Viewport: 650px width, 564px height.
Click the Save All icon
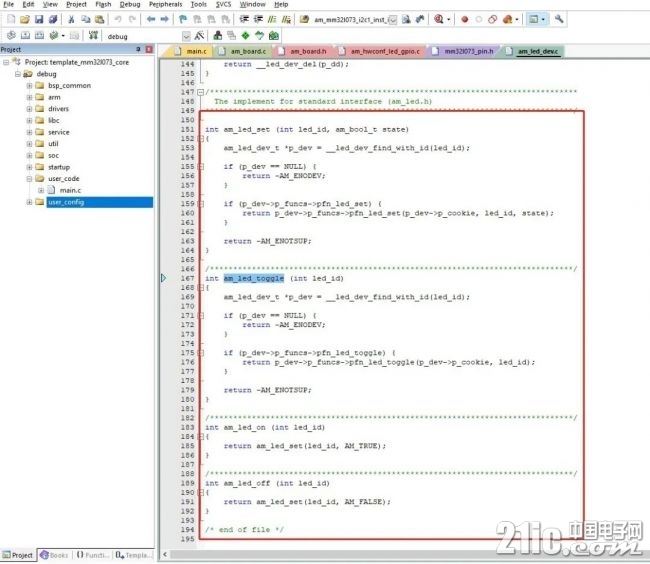[x=53, y=19]
